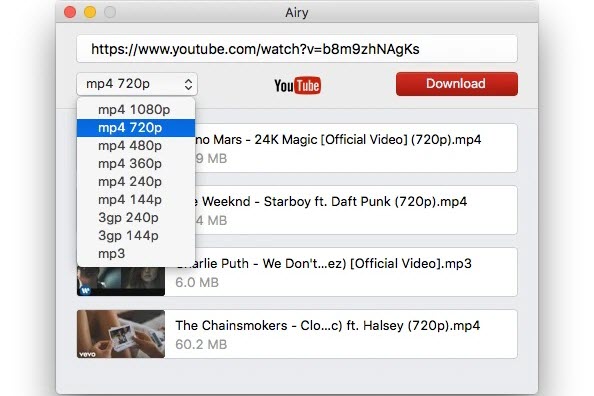The image size is (594, 396).
Task: Choose mp4 480p format option
Action: tap(136, 146)
